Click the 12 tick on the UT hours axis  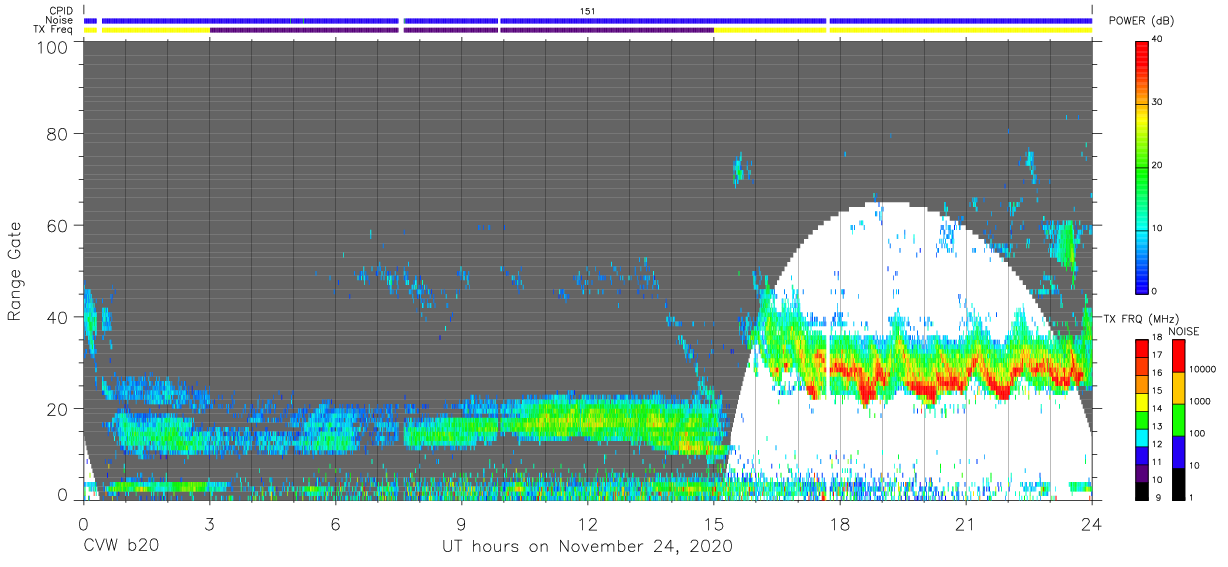tap(587, 523)
